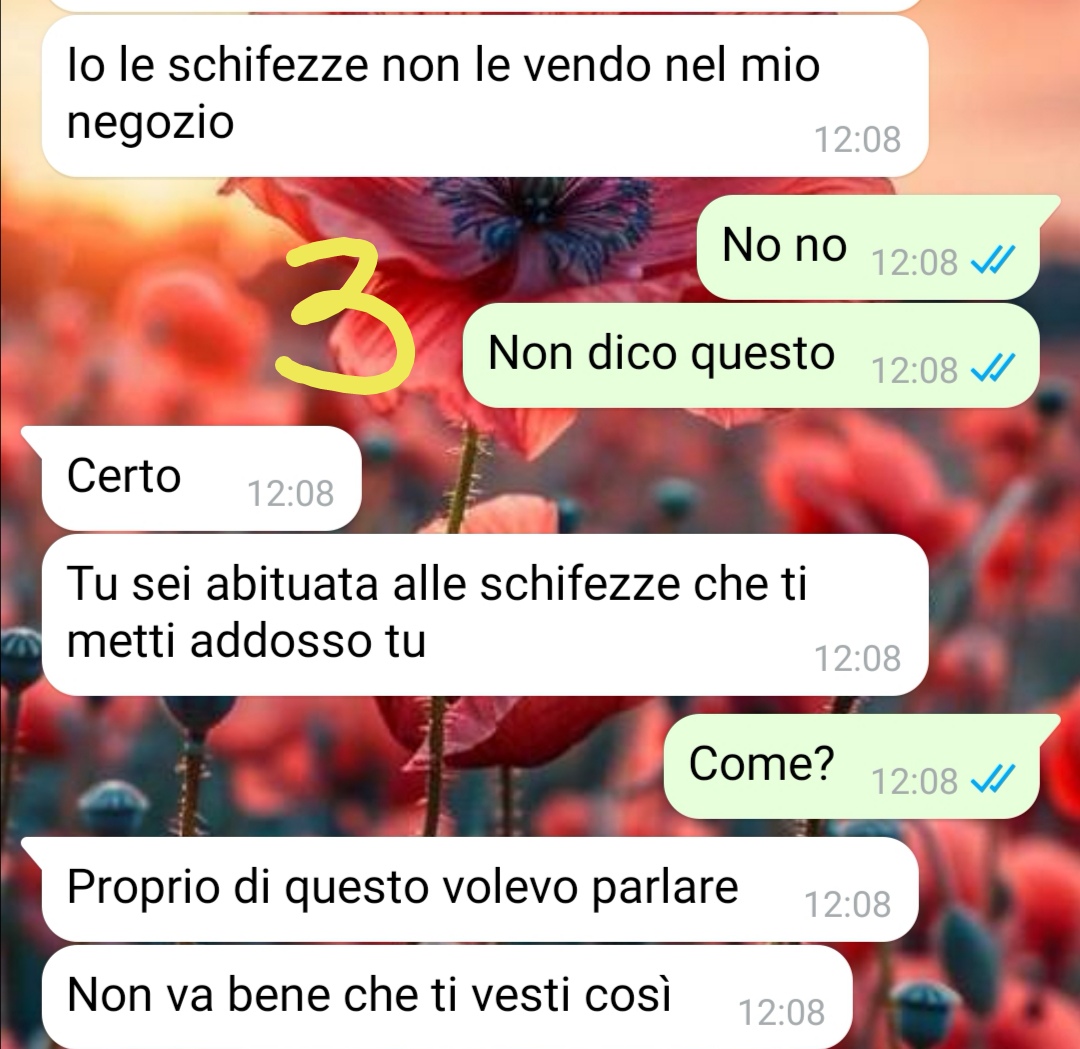
Task: Click the 12:08 time on "metti addosso tu" bubble
Action: coord(858,658)
